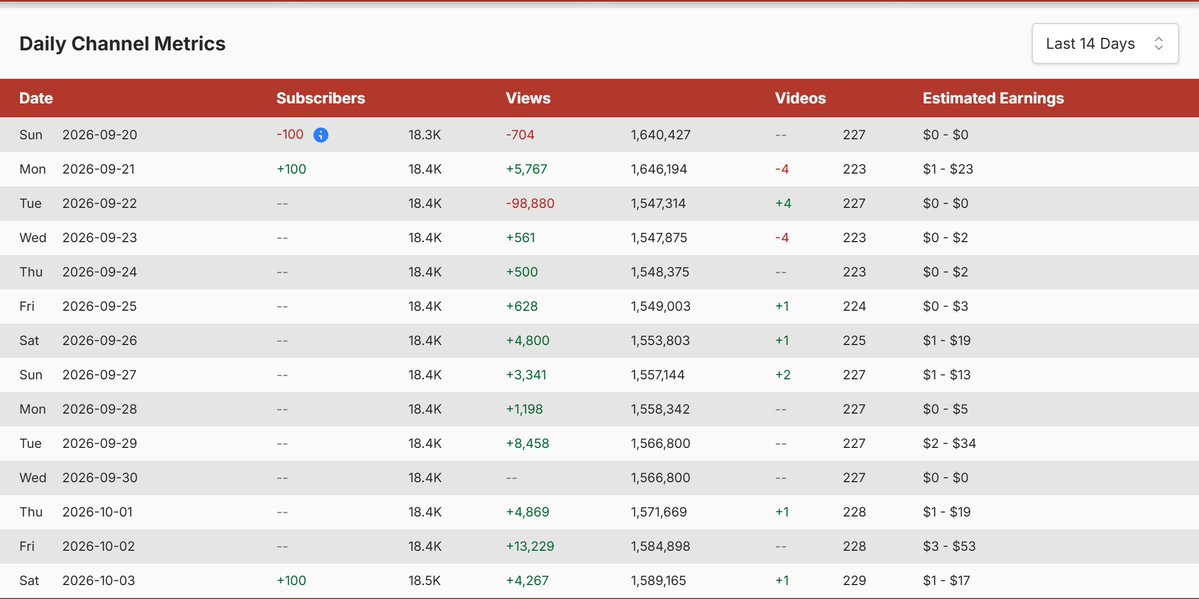Viewport: 1199px width, 599px height.
Task: Click the Date column header
Action: click(36, 98)
